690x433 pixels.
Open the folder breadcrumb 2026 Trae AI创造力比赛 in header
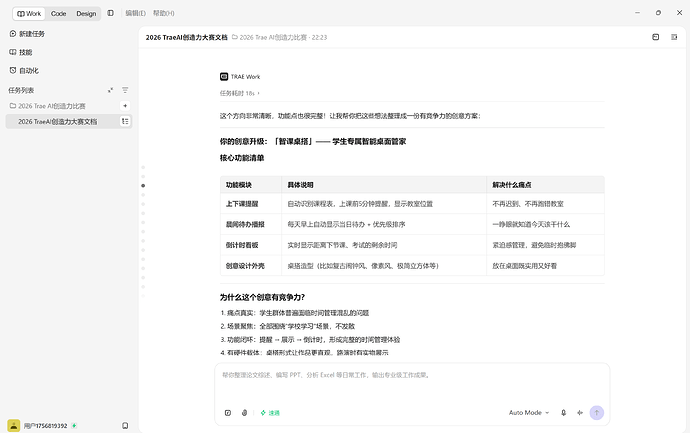point(269,37)
